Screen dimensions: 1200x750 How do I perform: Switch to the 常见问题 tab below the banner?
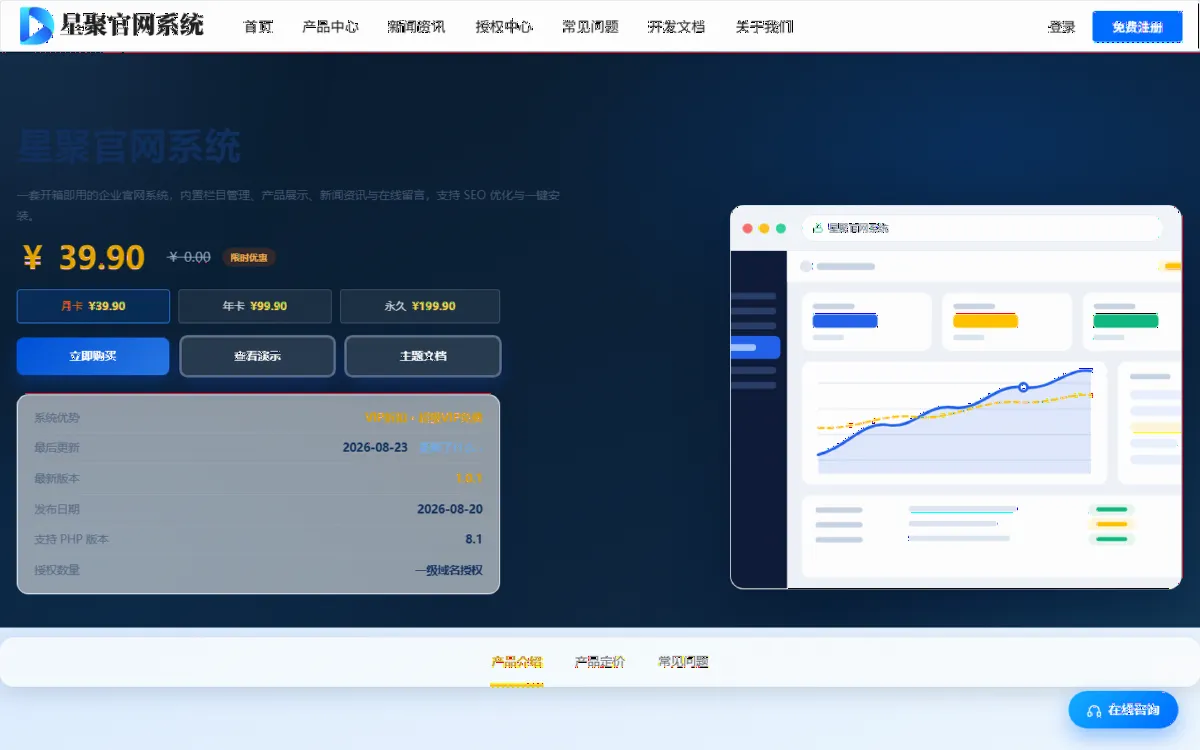coord(683,662)
